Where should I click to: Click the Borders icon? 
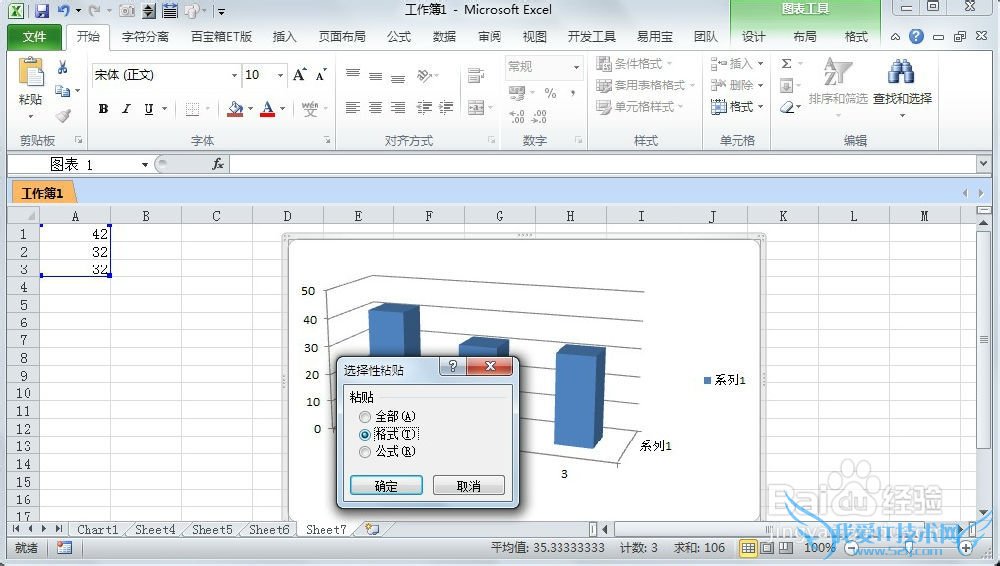coord(192,109)
